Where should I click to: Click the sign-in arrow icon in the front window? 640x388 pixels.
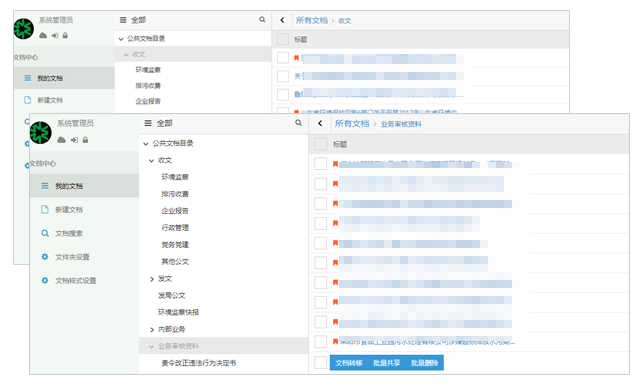coord(74,140)
